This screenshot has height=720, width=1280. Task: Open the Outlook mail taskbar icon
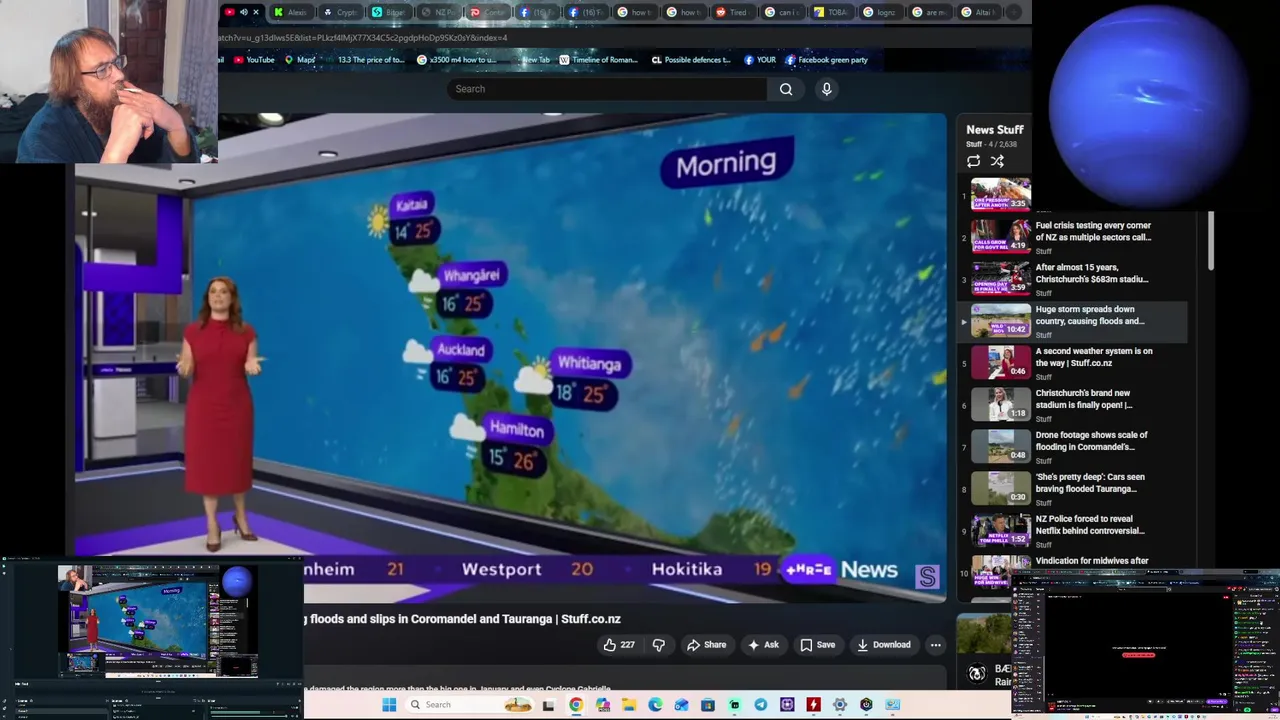click(682, 705)
